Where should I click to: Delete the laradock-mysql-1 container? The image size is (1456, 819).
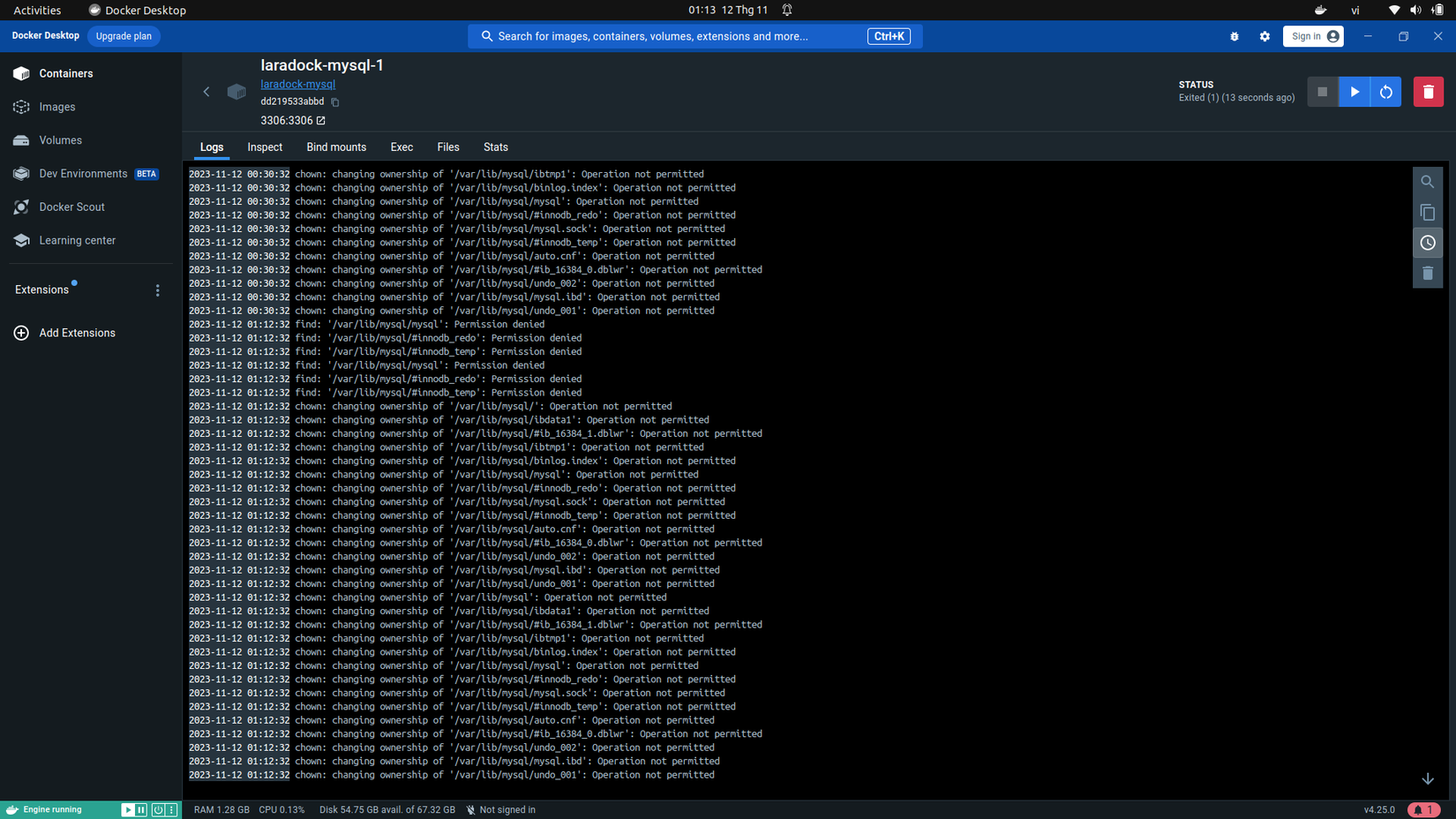[1428, 91]
